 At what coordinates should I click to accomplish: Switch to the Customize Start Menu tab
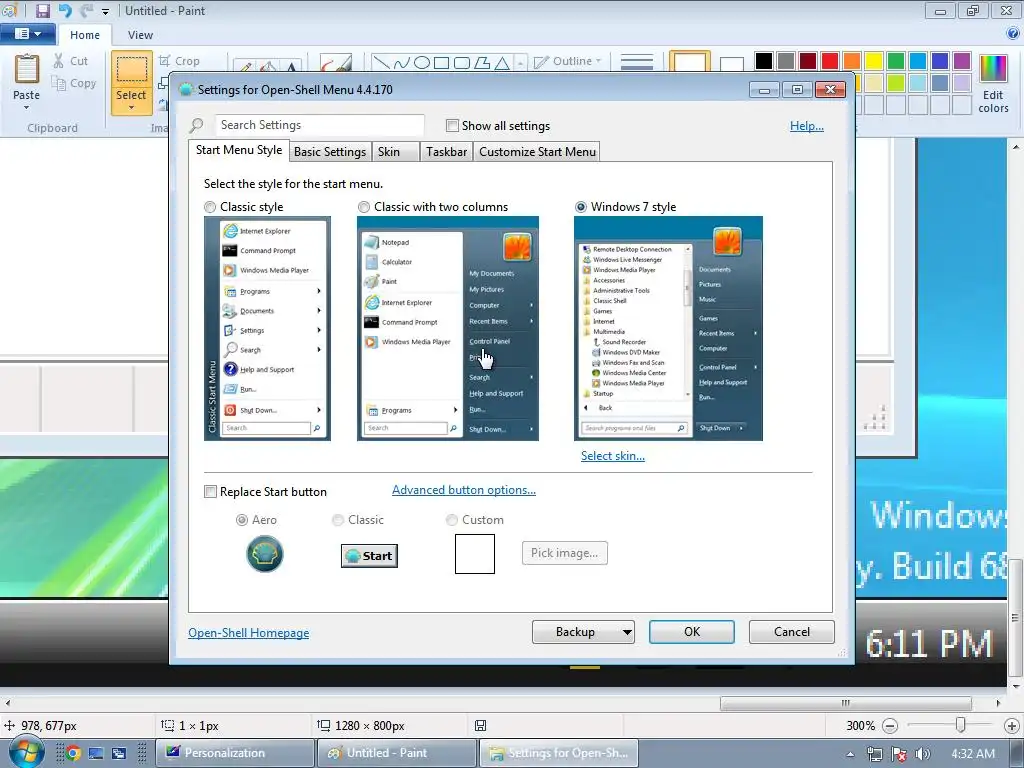click(537, 152)
